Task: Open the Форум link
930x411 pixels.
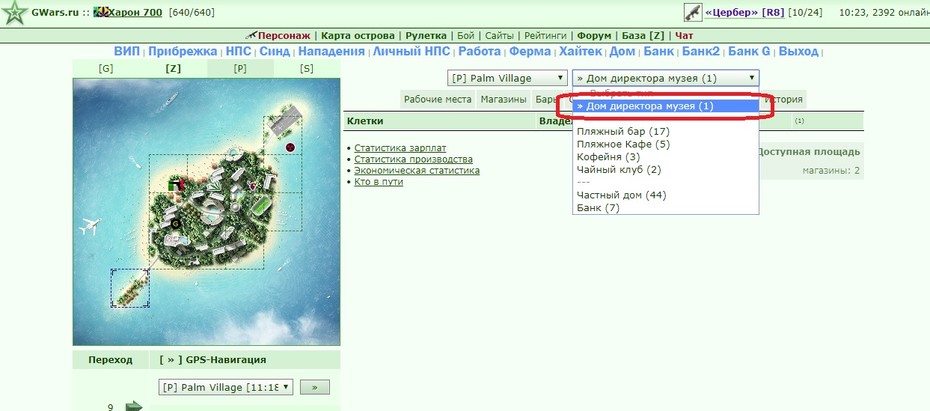Action: (x=594, y=36)
